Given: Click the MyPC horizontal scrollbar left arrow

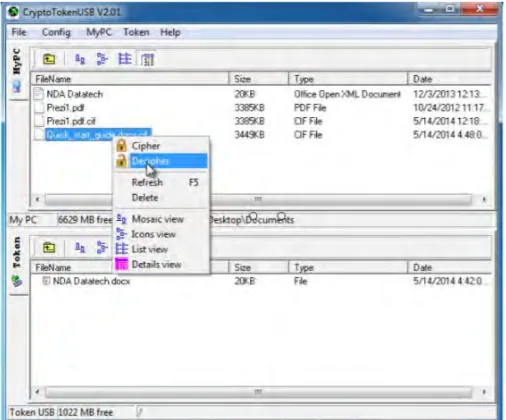Looking at the screenshot, I should coord(37,199).
